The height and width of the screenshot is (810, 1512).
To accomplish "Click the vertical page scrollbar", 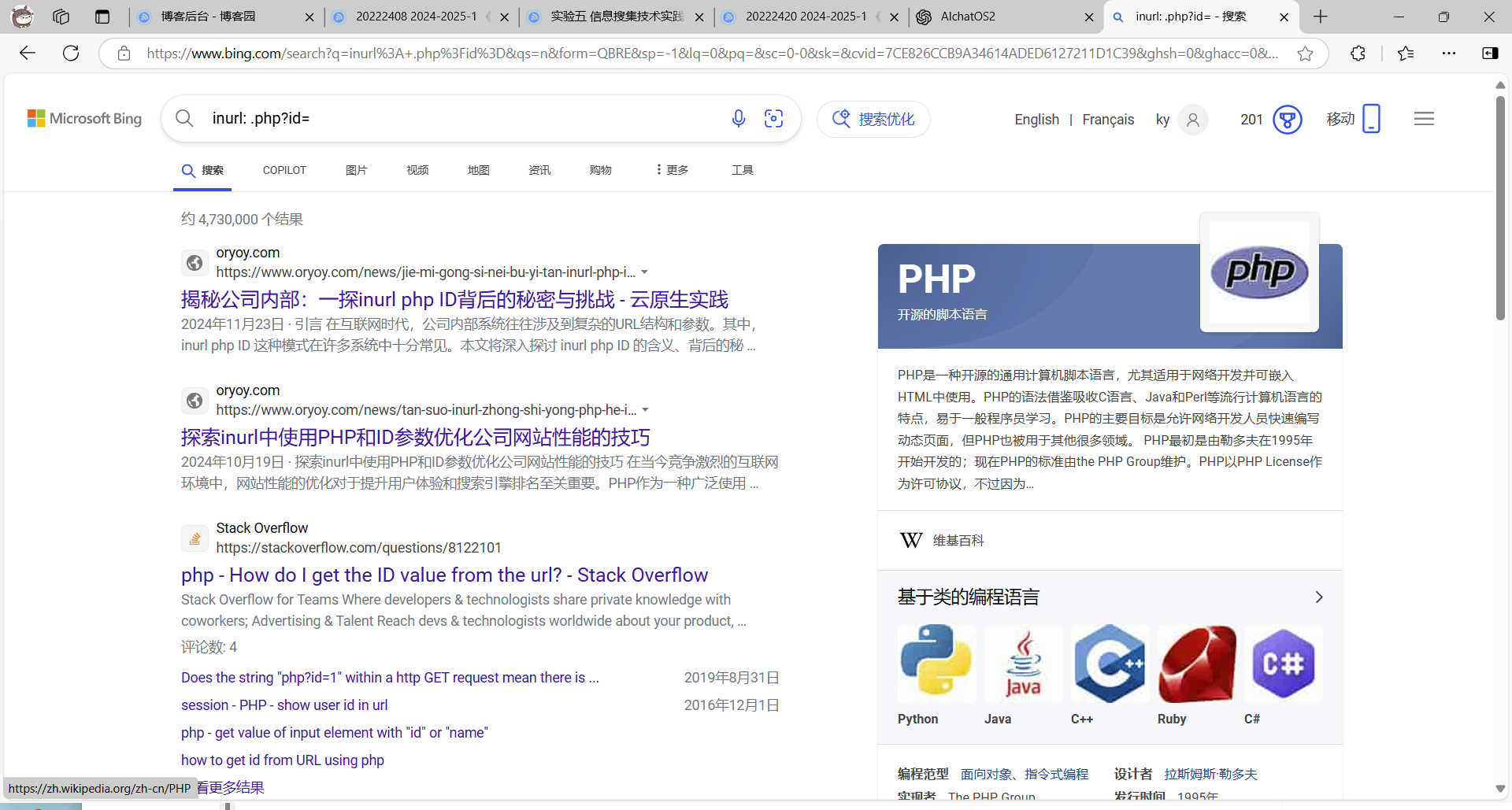I will click(1500, 208).
